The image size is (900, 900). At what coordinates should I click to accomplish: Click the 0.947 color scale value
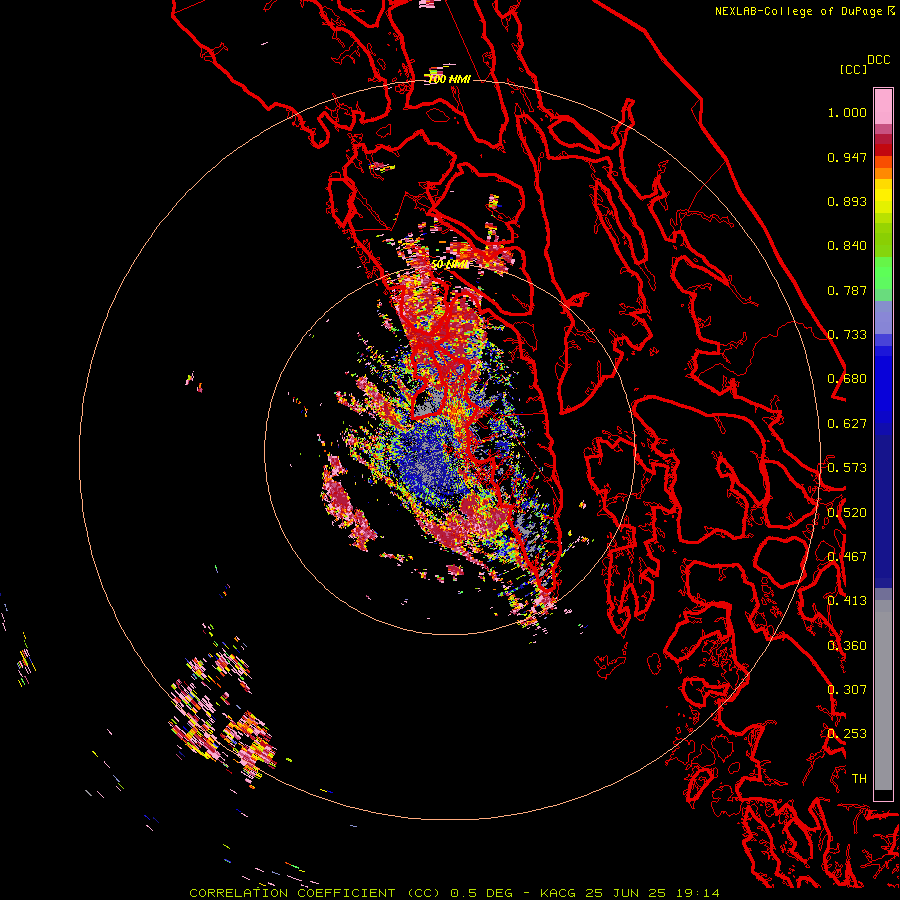pos(847,157)
